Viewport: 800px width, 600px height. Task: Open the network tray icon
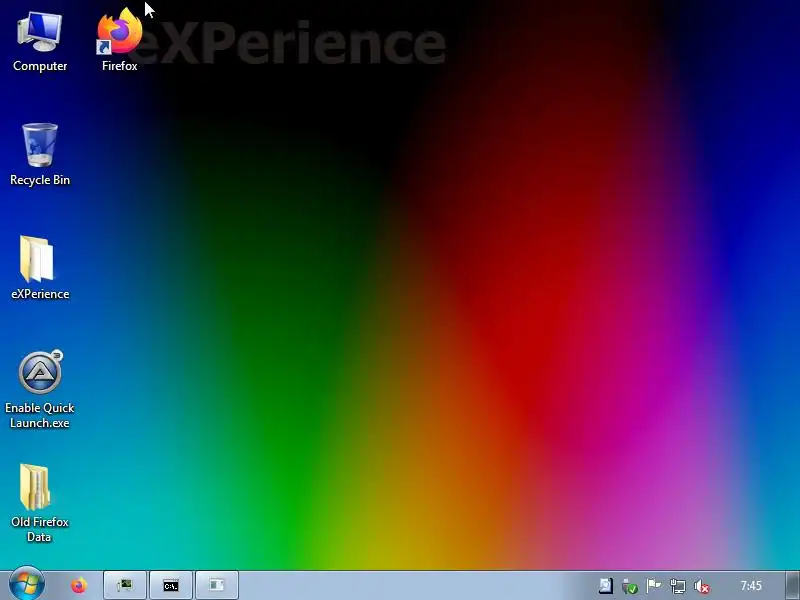coord(678,586)
